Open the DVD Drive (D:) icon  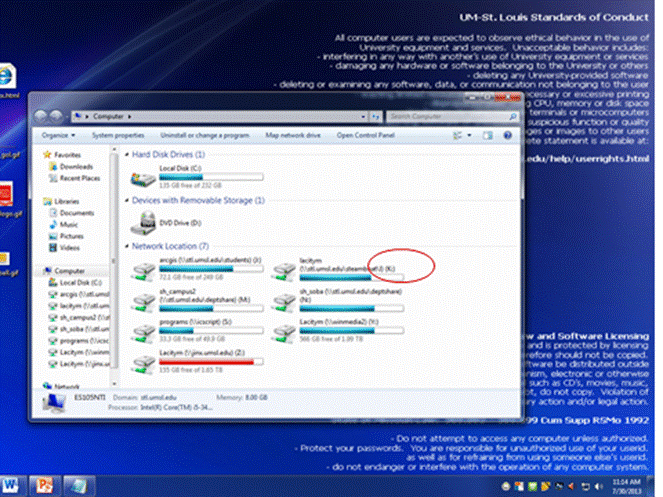pos(146,222)
